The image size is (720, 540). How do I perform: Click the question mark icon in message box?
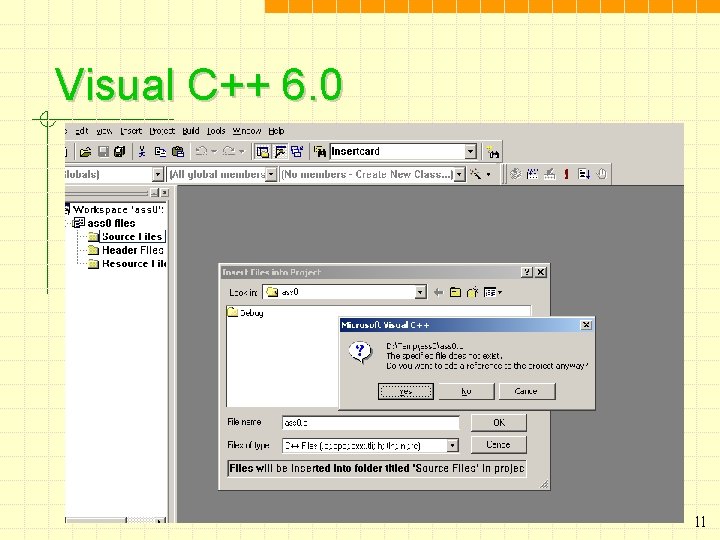click(x=360, y=352)
